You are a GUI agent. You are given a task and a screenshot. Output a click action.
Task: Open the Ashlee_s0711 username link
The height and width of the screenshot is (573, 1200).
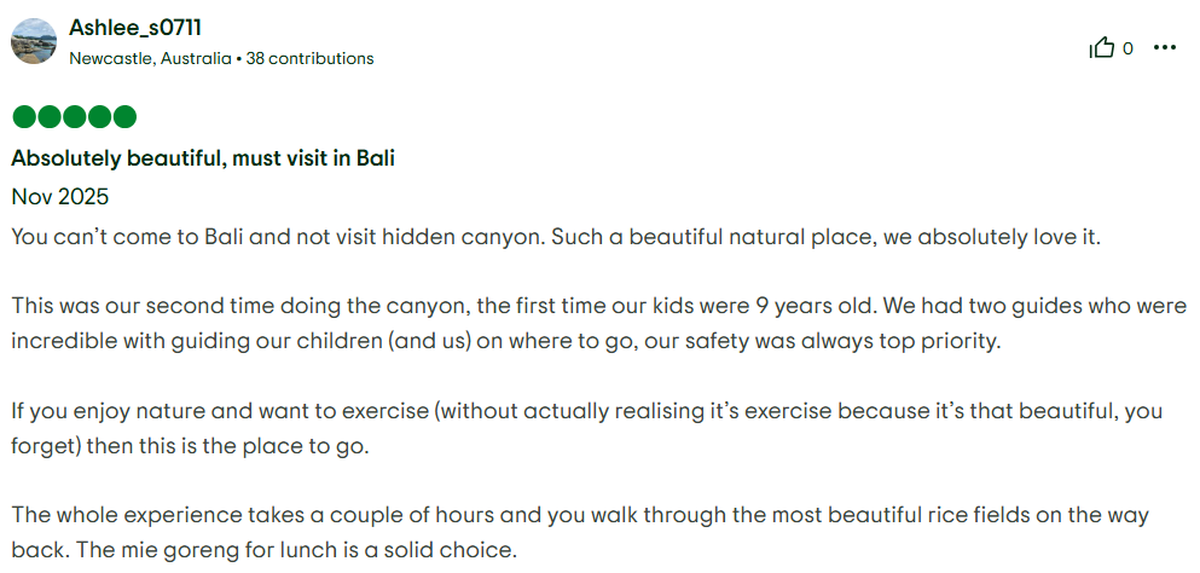[135, 28]
